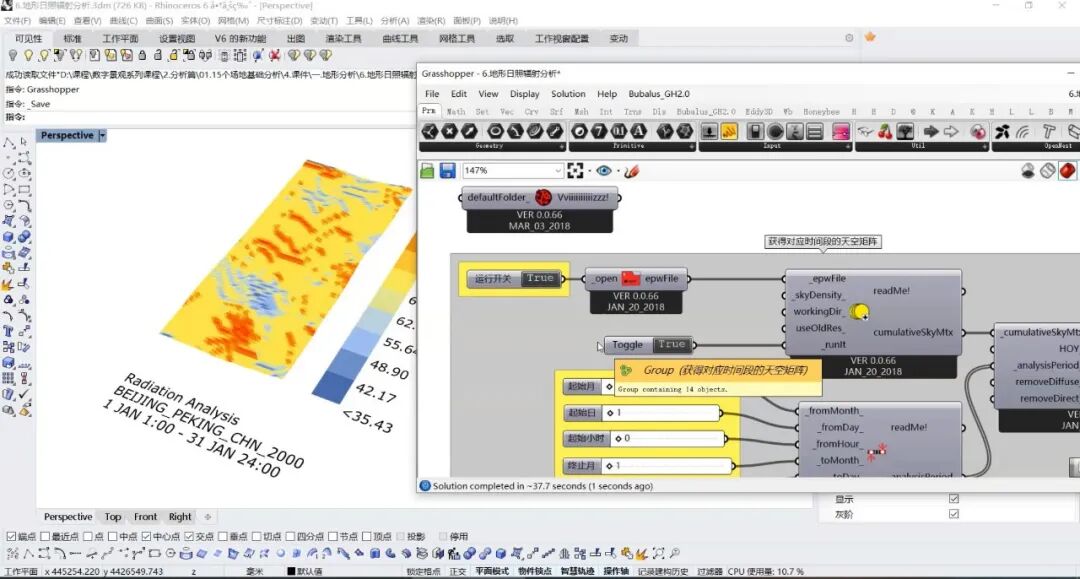This screenshot has height=579, width=1080.
Task: Select the Integer '7' primitive parameter icon
Action: point(599,131)
